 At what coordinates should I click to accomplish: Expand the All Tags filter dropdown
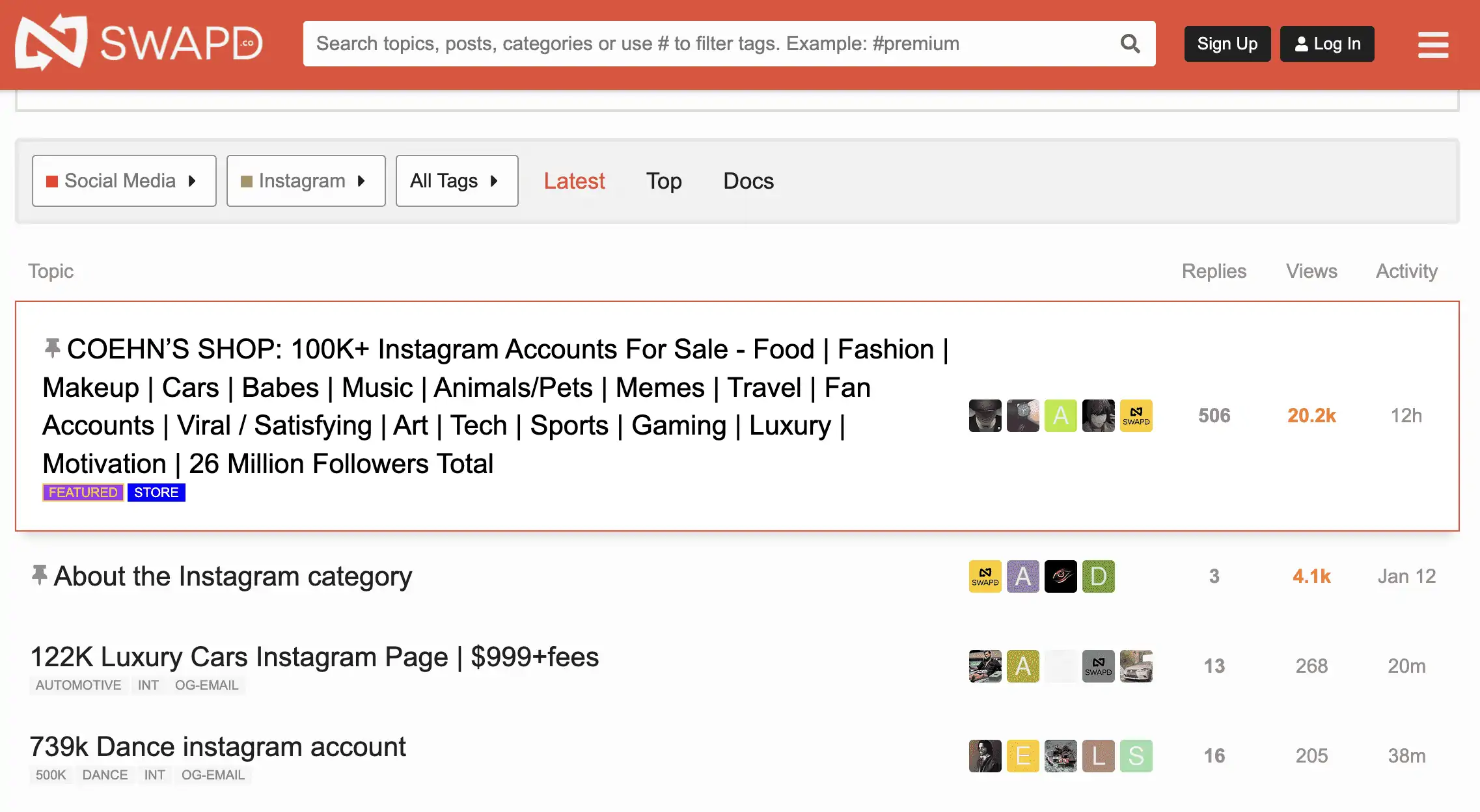(456, 181)
